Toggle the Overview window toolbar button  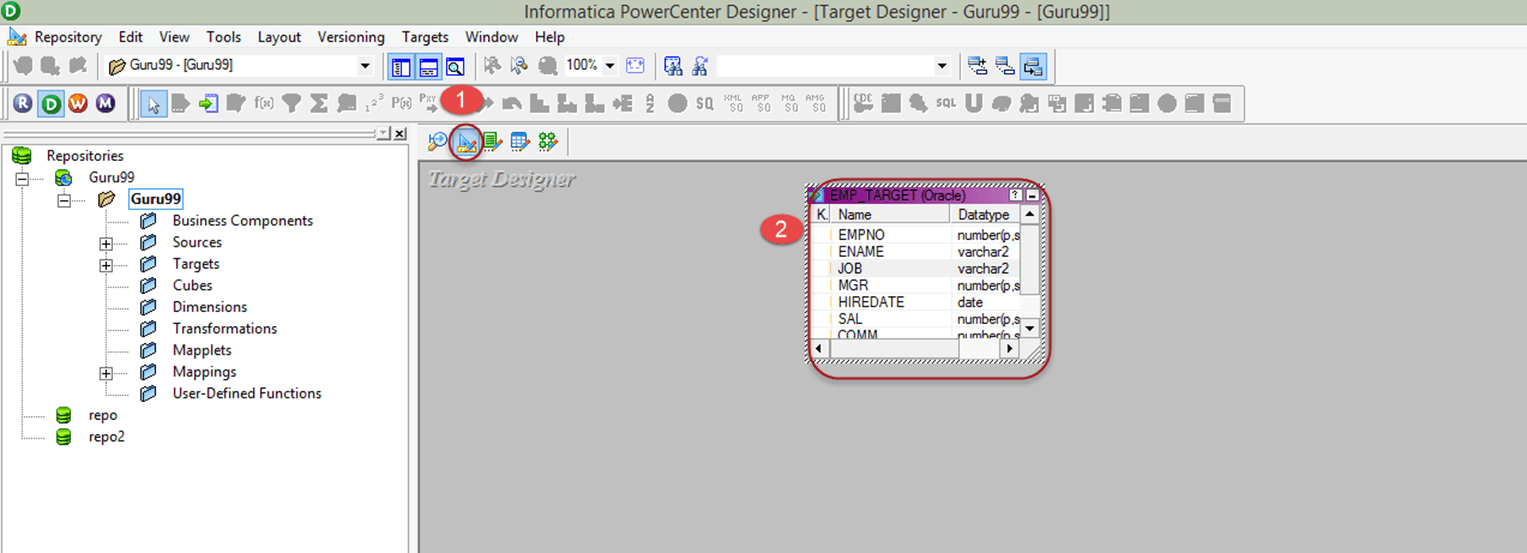tap(455, 66)
